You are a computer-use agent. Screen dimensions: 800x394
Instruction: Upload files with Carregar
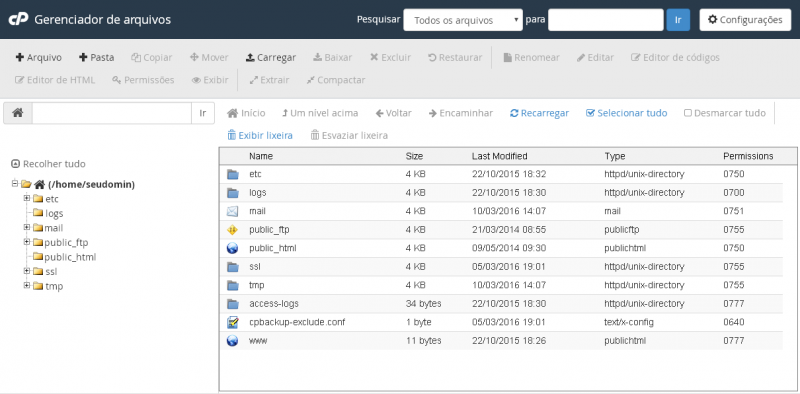270,58
